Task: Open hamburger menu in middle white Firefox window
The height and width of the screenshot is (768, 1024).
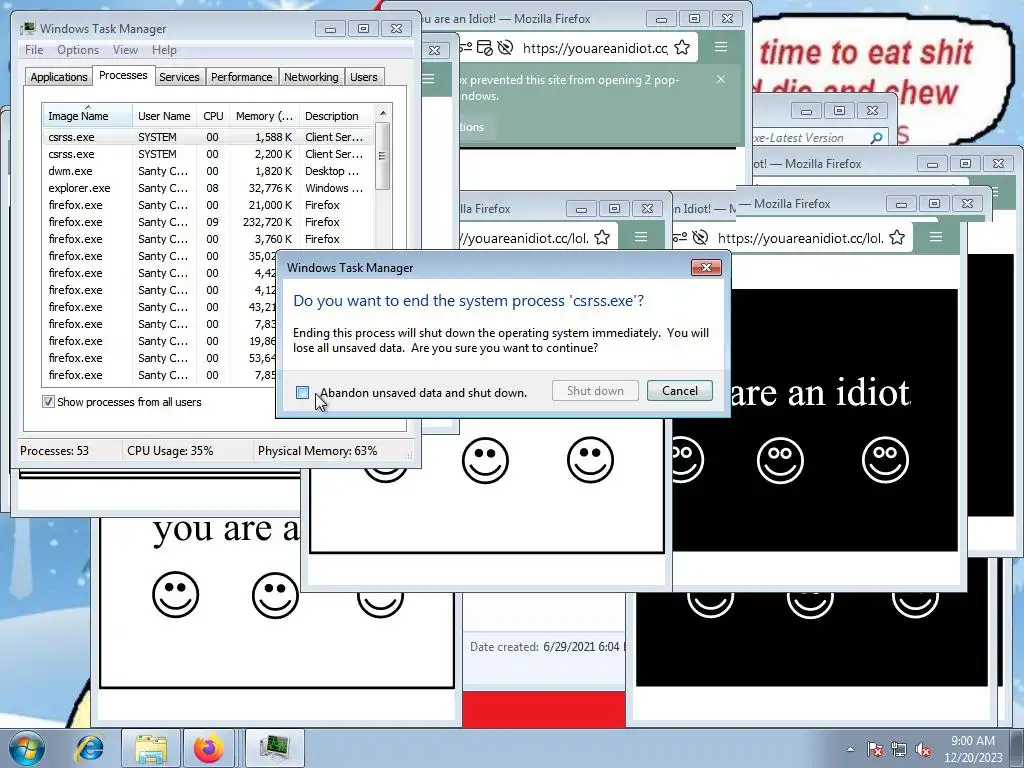Action: [641, 237]
